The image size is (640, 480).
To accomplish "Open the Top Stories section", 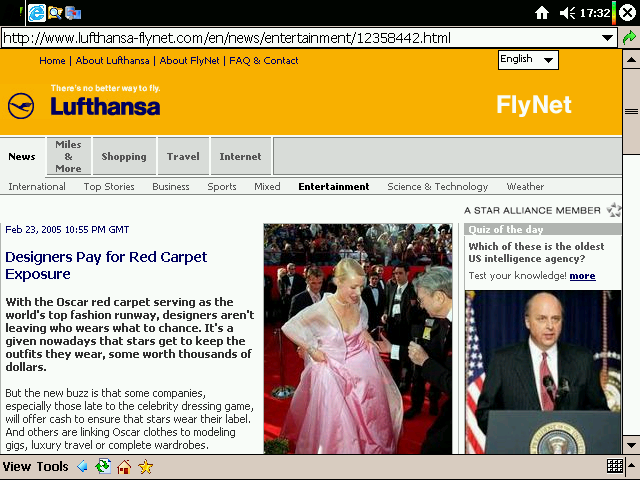I will (x=109, y=187).
